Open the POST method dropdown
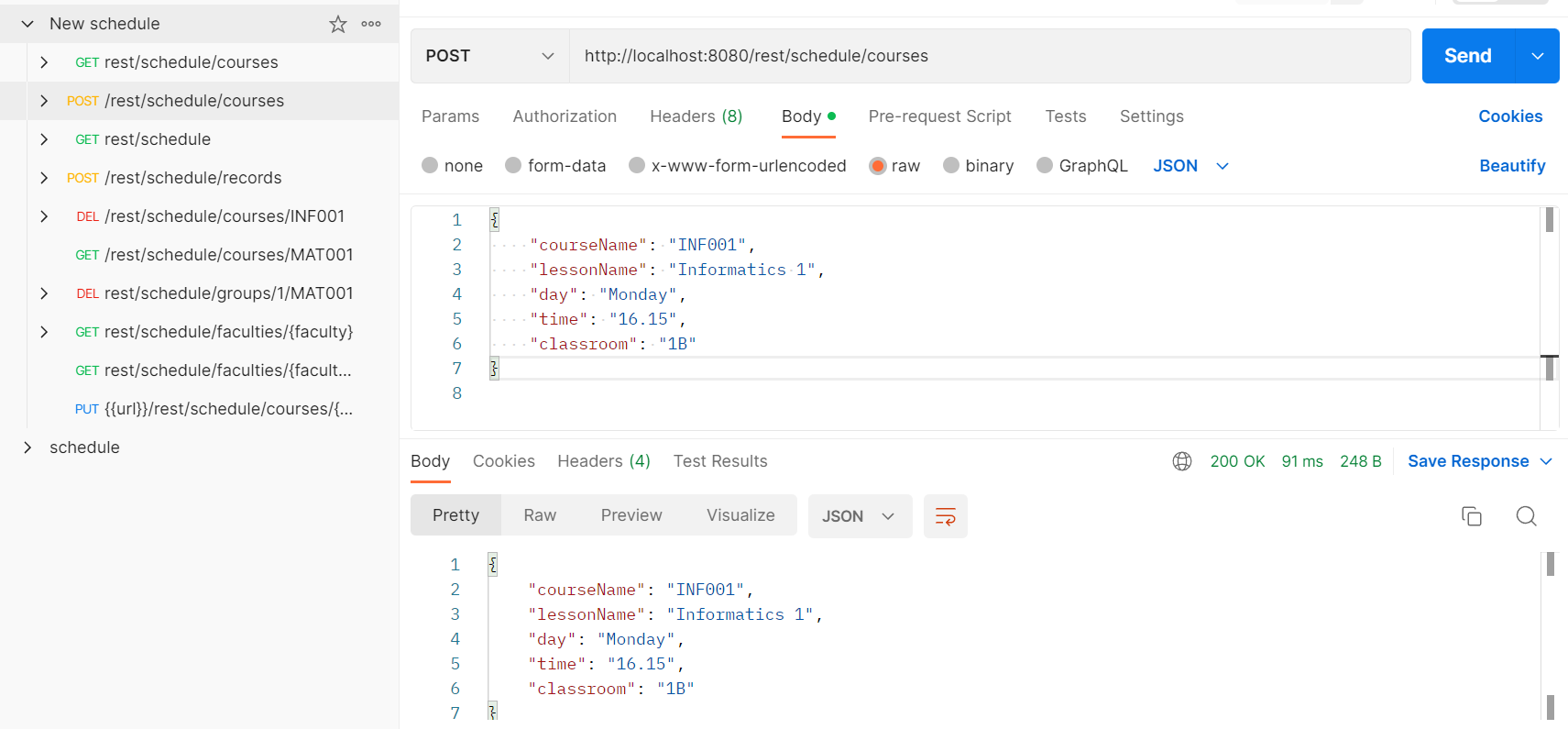This screenshot has height=729, width=1568. click(x=489, y=56)
